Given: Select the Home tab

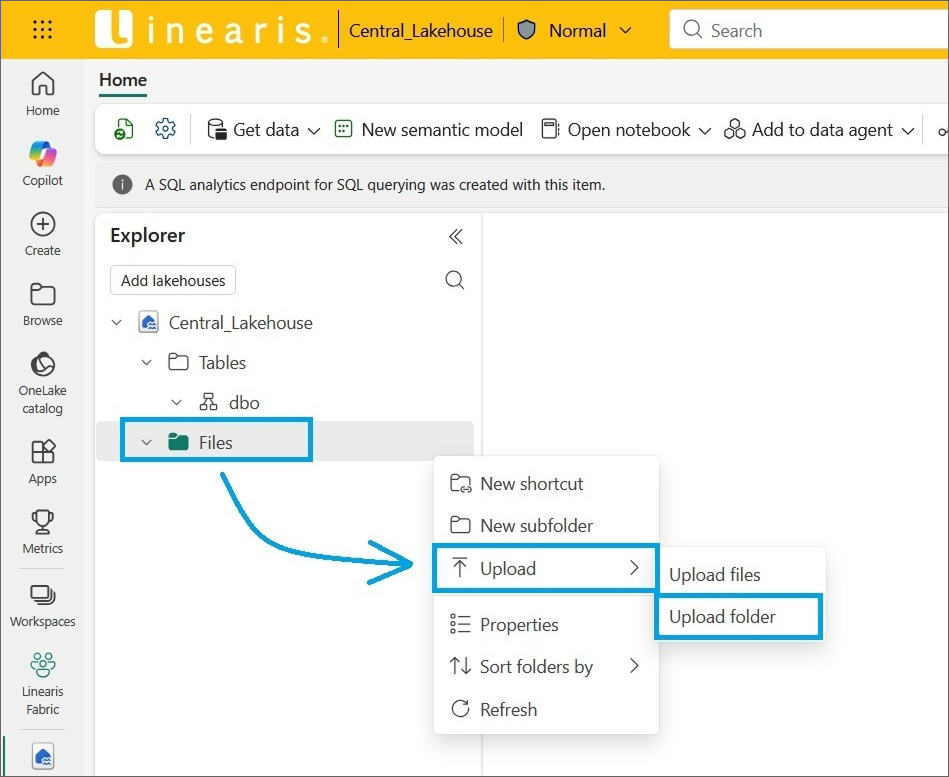Looking at the screenshot, I should click(123, 80).
